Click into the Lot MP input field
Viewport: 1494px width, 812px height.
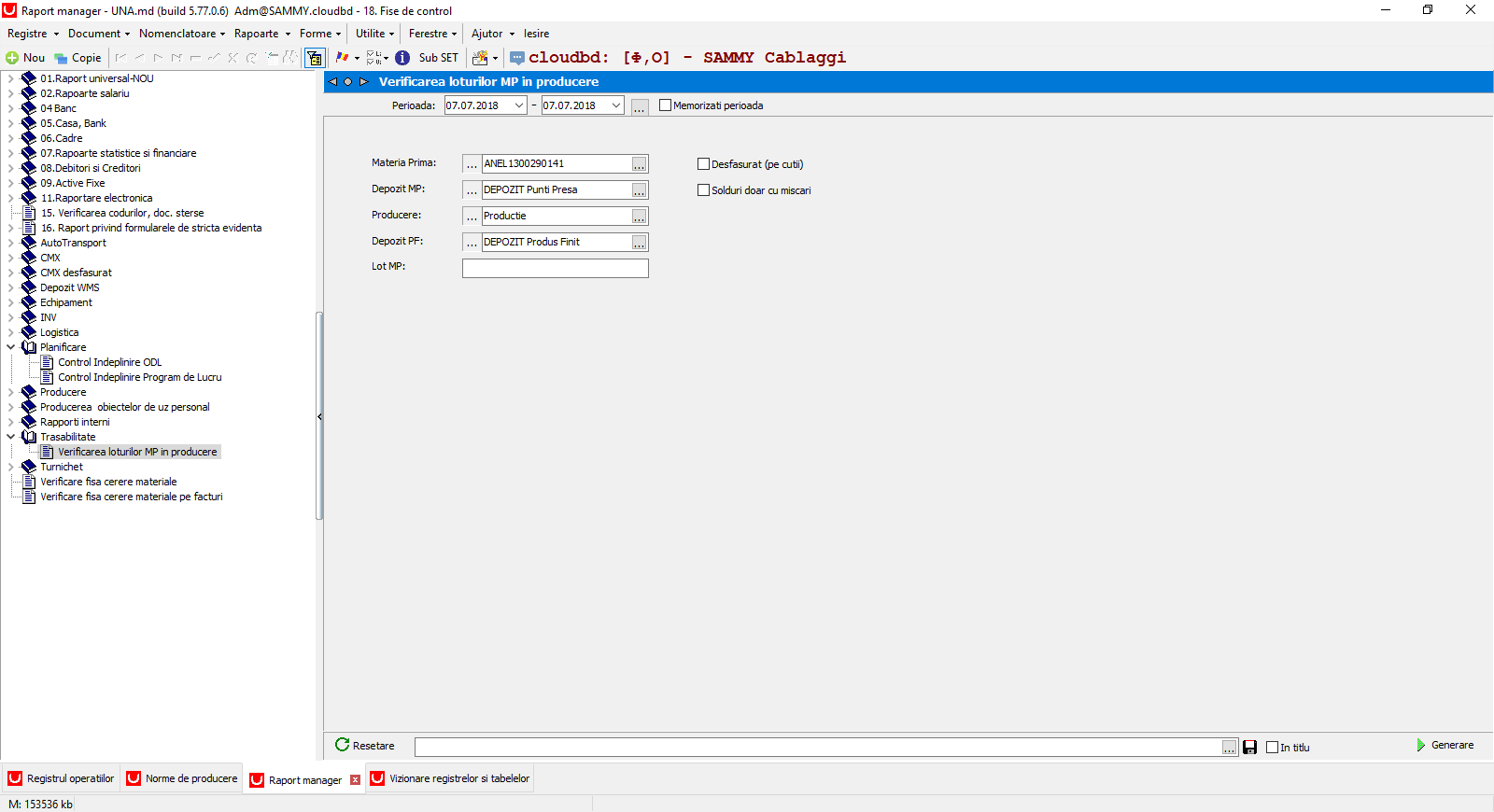[556, 268]
